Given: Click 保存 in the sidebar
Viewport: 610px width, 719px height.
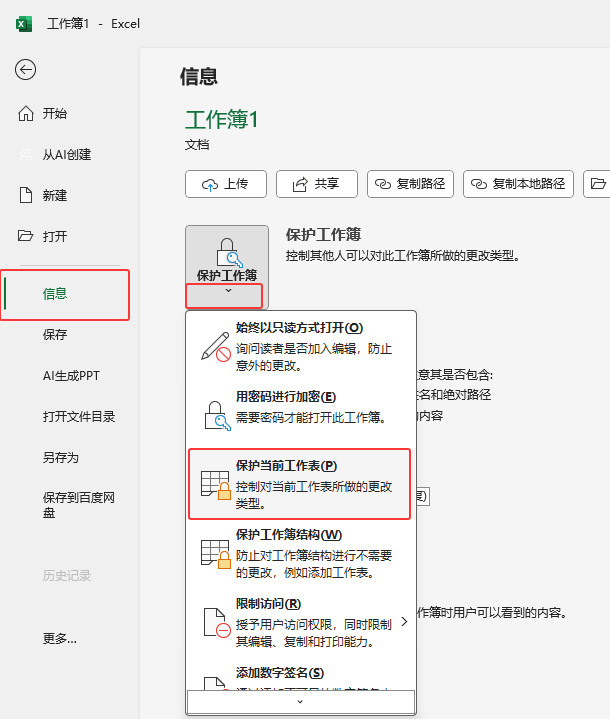Looking at the screenshot, I should pos(55,335).
